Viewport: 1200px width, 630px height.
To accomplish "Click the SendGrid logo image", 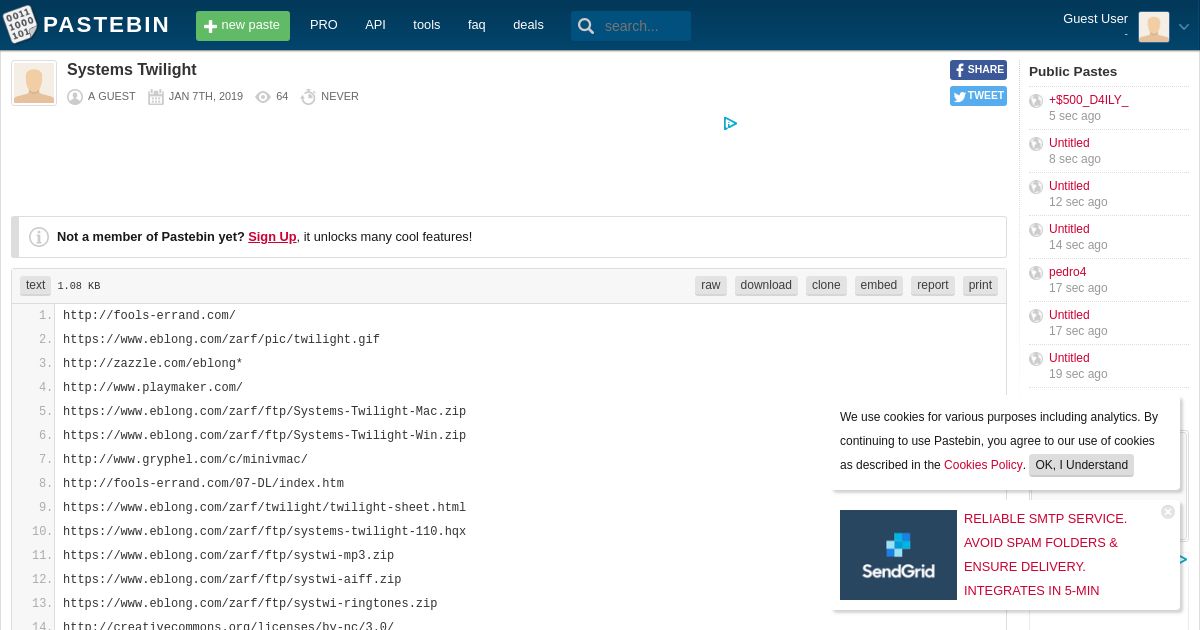I will click(x=898, y=555).
